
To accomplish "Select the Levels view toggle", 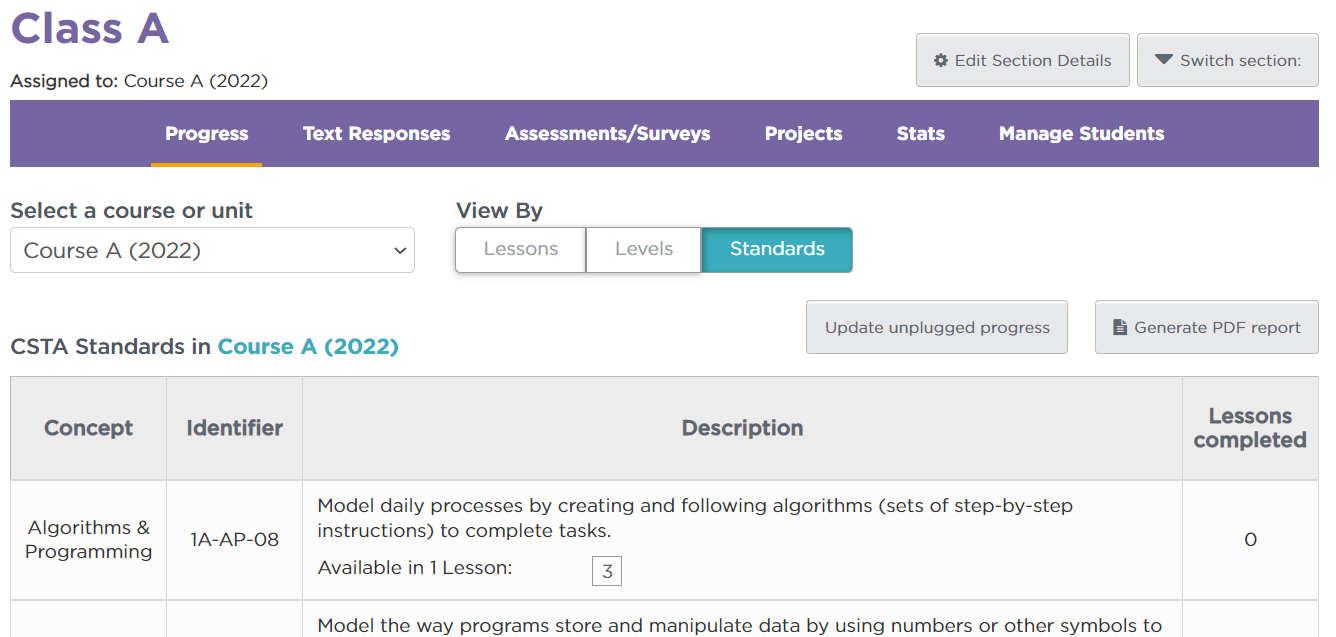I will pyautogui.click(x=643, y=250).
